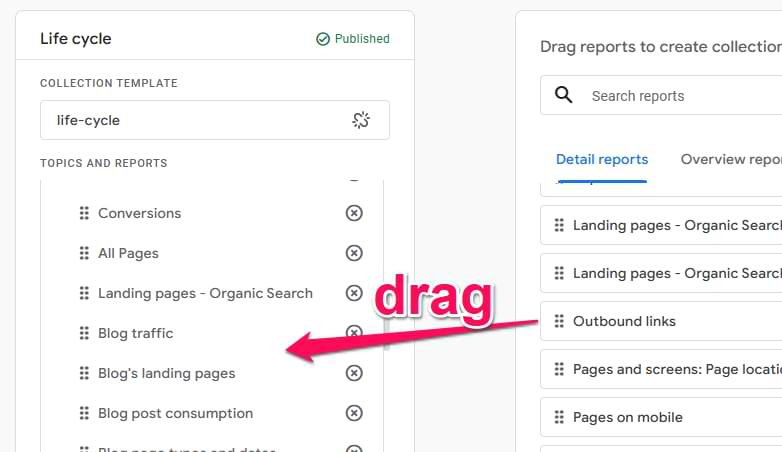This screenshot has height=452, width=782.
Task: Click drag handle beside Blog traffic
Action: 84,333
